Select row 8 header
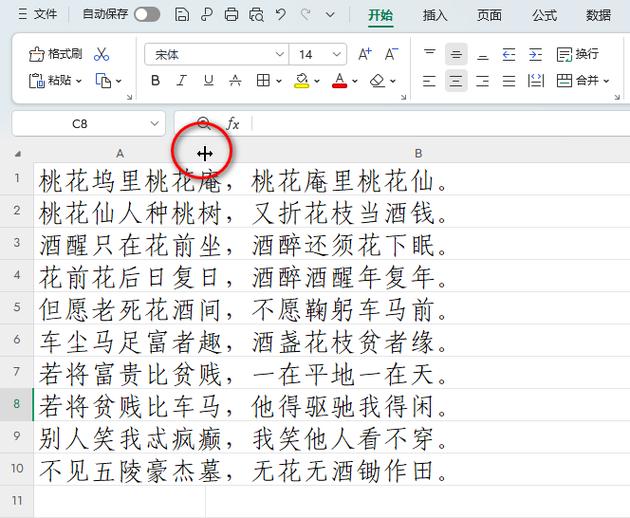 coord(16,404)
